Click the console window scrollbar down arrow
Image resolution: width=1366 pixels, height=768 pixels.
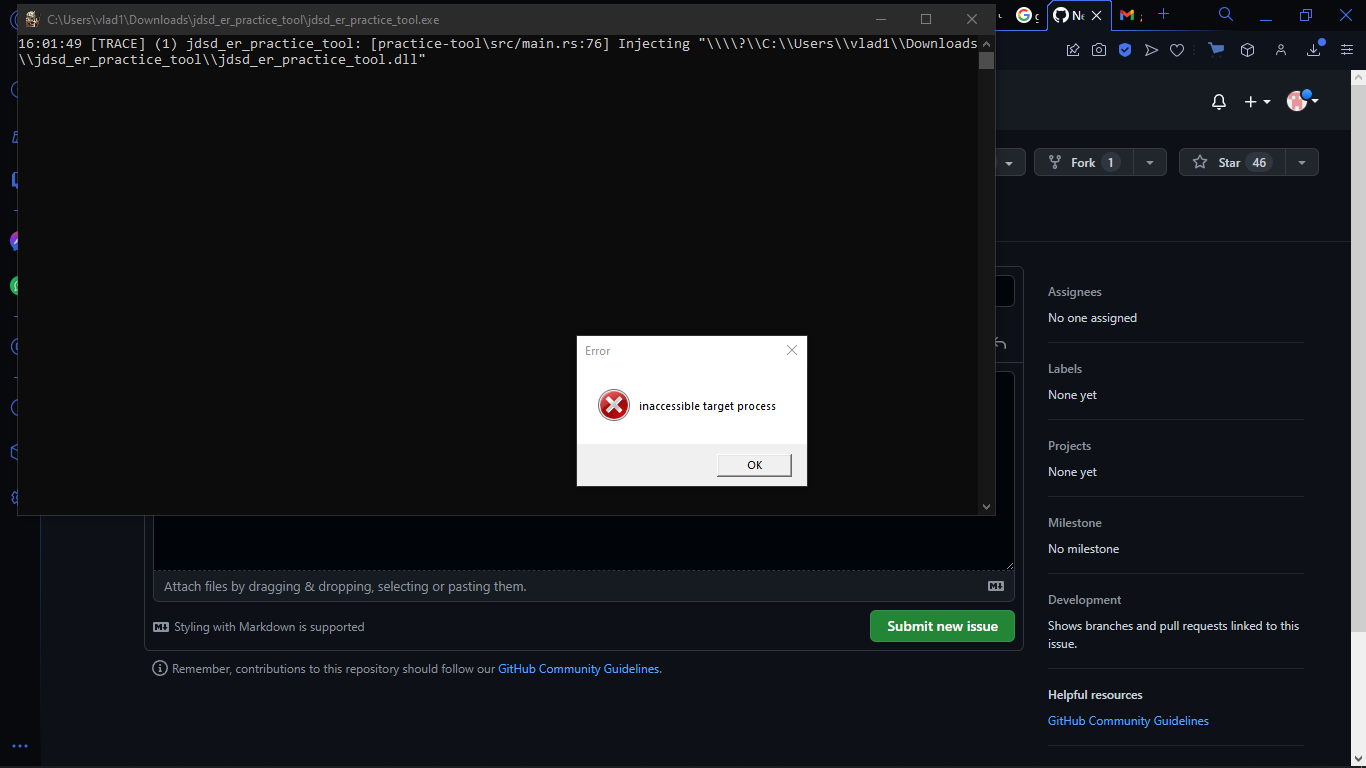pos(987,505)
